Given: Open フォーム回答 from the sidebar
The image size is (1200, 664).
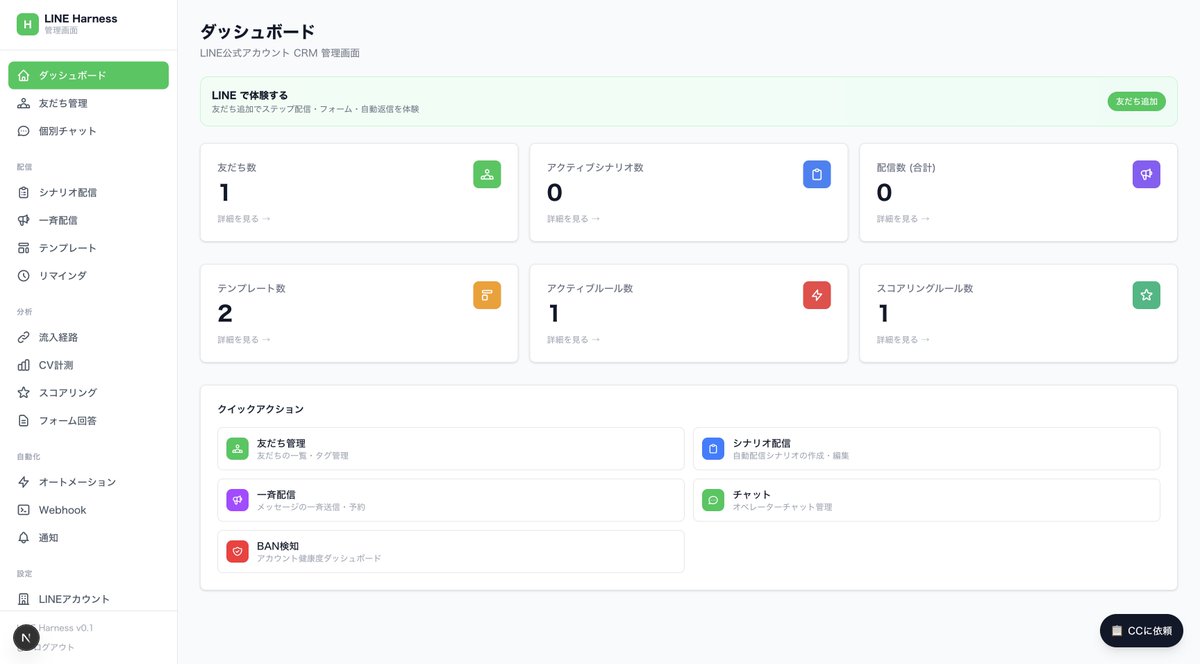Looking at the screenshot, I should 88,420.
